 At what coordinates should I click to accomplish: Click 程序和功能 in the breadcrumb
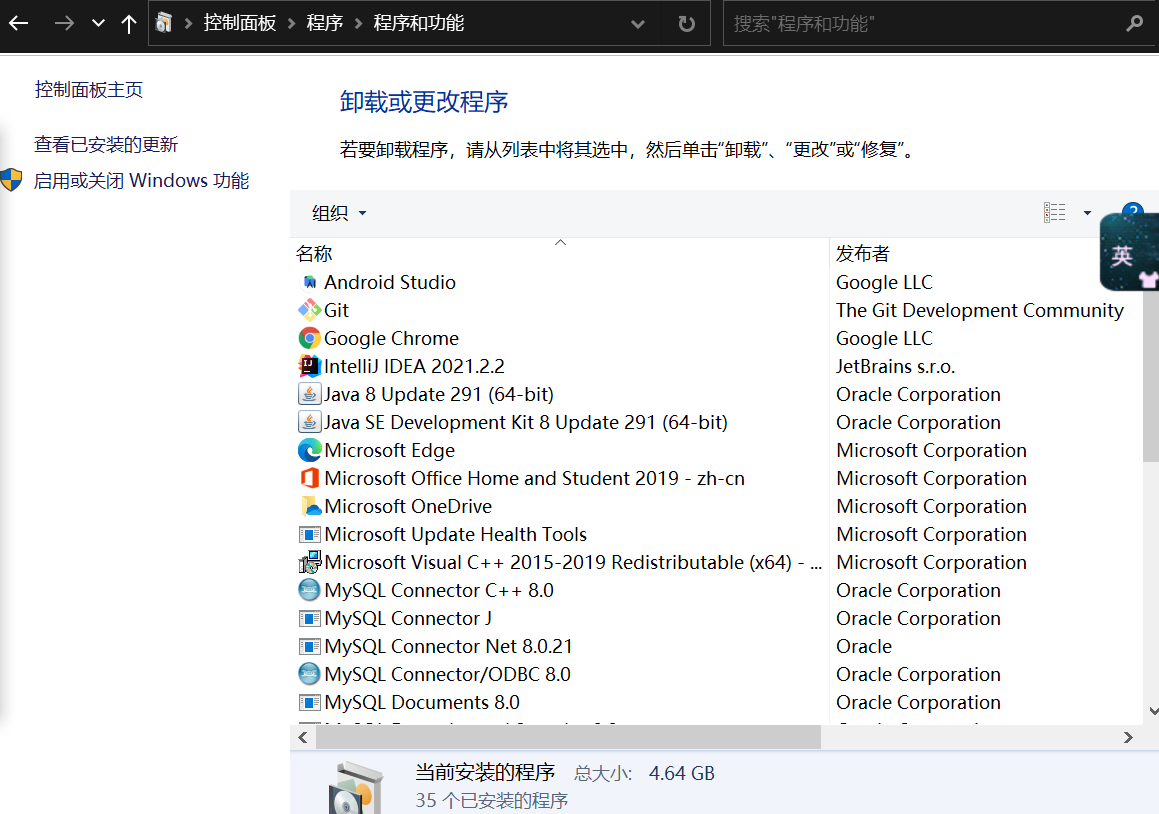[419, 24]
